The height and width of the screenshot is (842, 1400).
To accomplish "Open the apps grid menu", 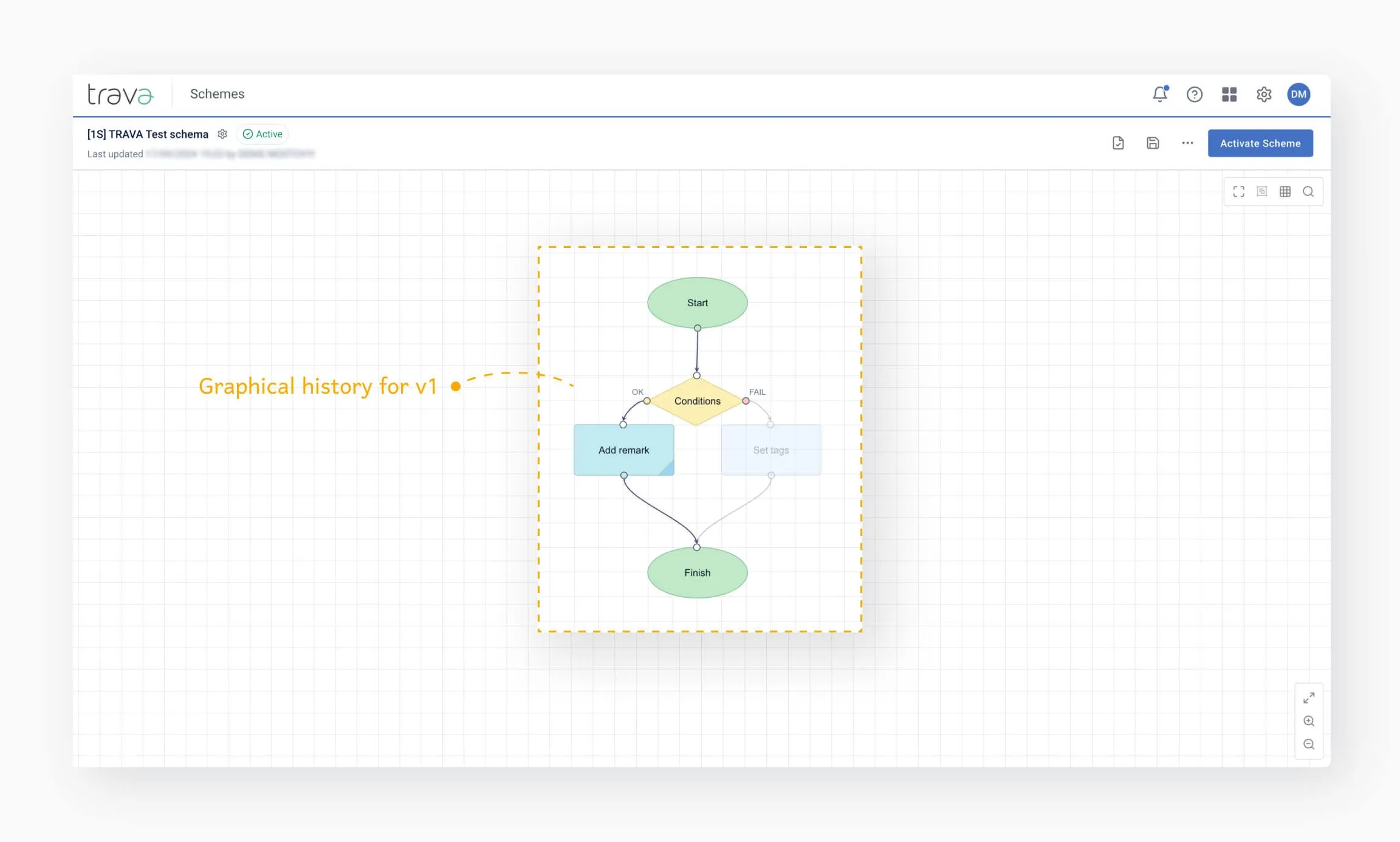I will (1229, 94).
